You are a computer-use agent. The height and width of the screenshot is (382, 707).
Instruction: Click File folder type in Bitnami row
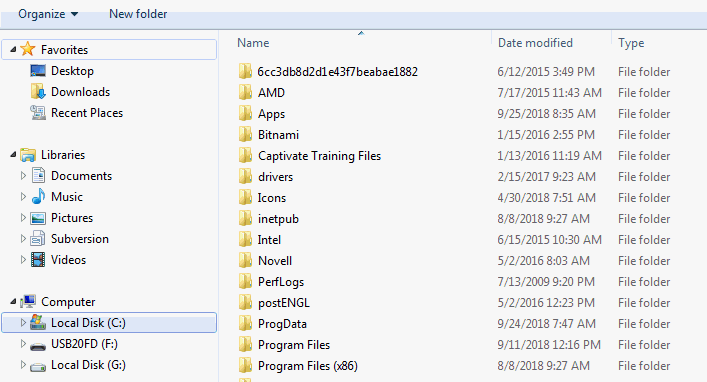[x=644, y=135]
